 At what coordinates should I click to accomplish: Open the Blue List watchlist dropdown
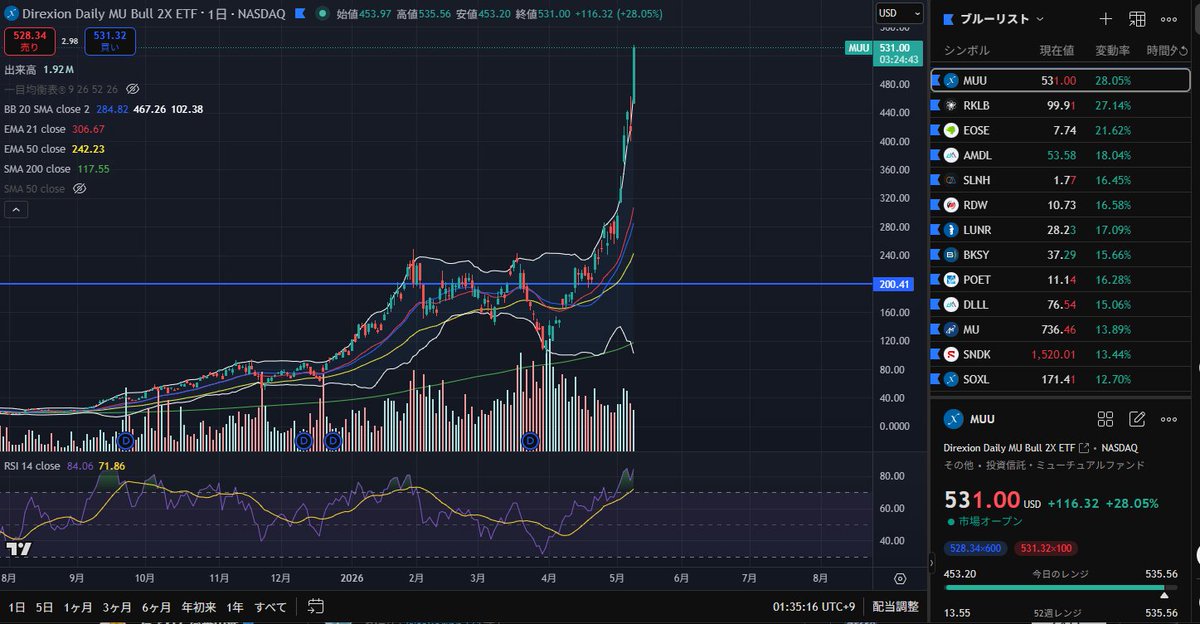pos(1001,19)
